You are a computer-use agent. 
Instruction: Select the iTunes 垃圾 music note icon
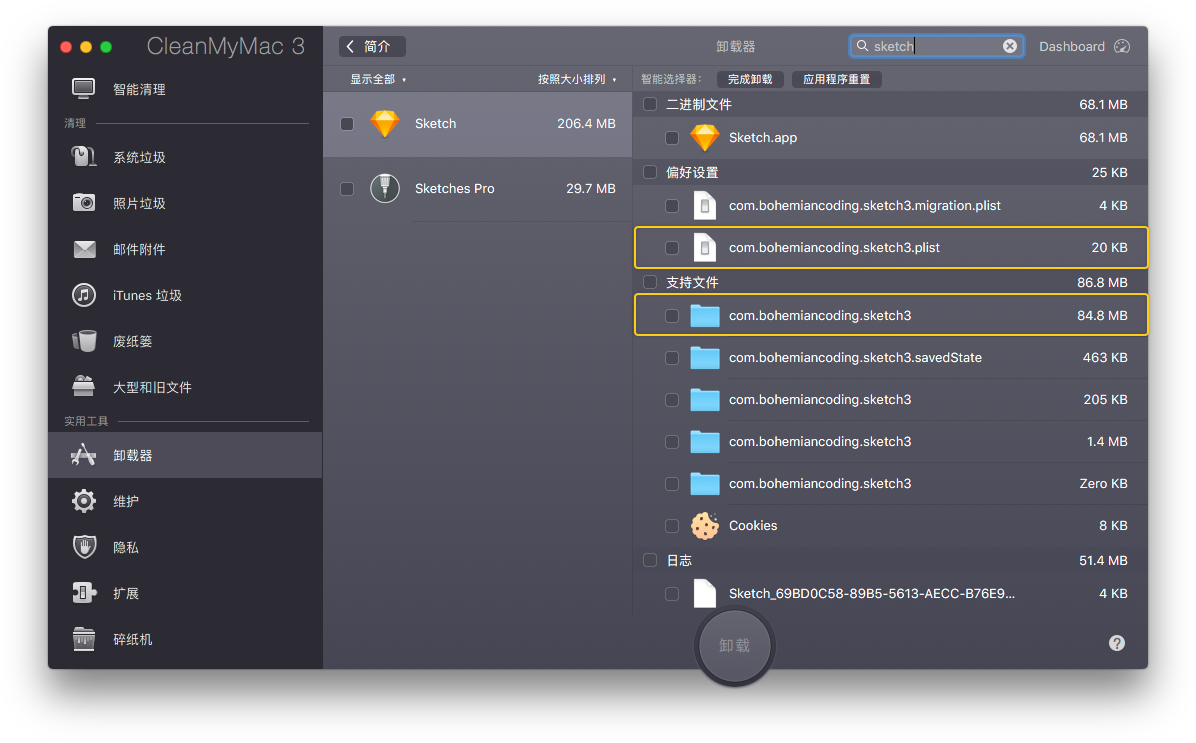(84, 294)
